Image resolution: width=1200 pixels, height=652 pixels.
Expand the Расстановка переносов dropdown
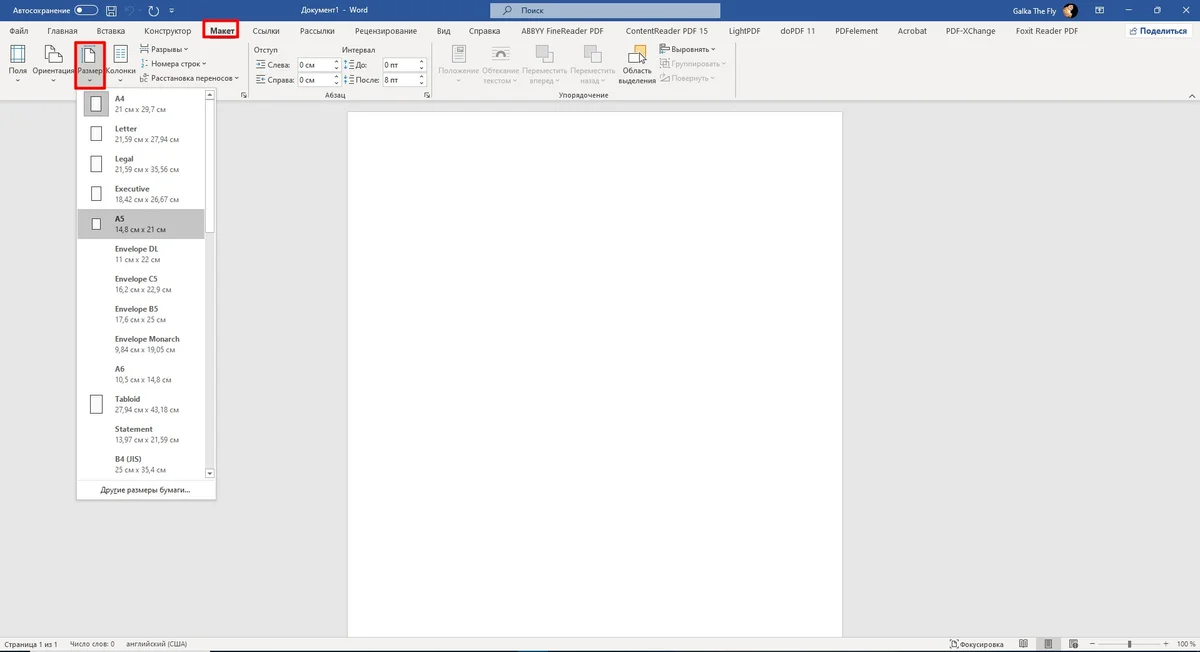click(188, 77)
